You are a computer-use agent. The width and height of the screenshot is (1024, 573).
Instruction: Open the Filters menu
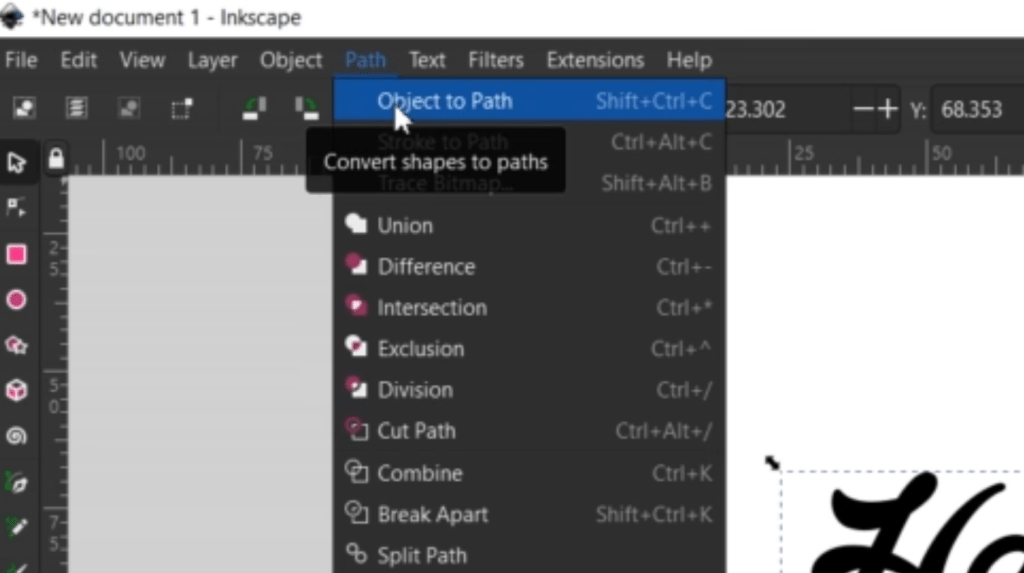click(495, 60)
